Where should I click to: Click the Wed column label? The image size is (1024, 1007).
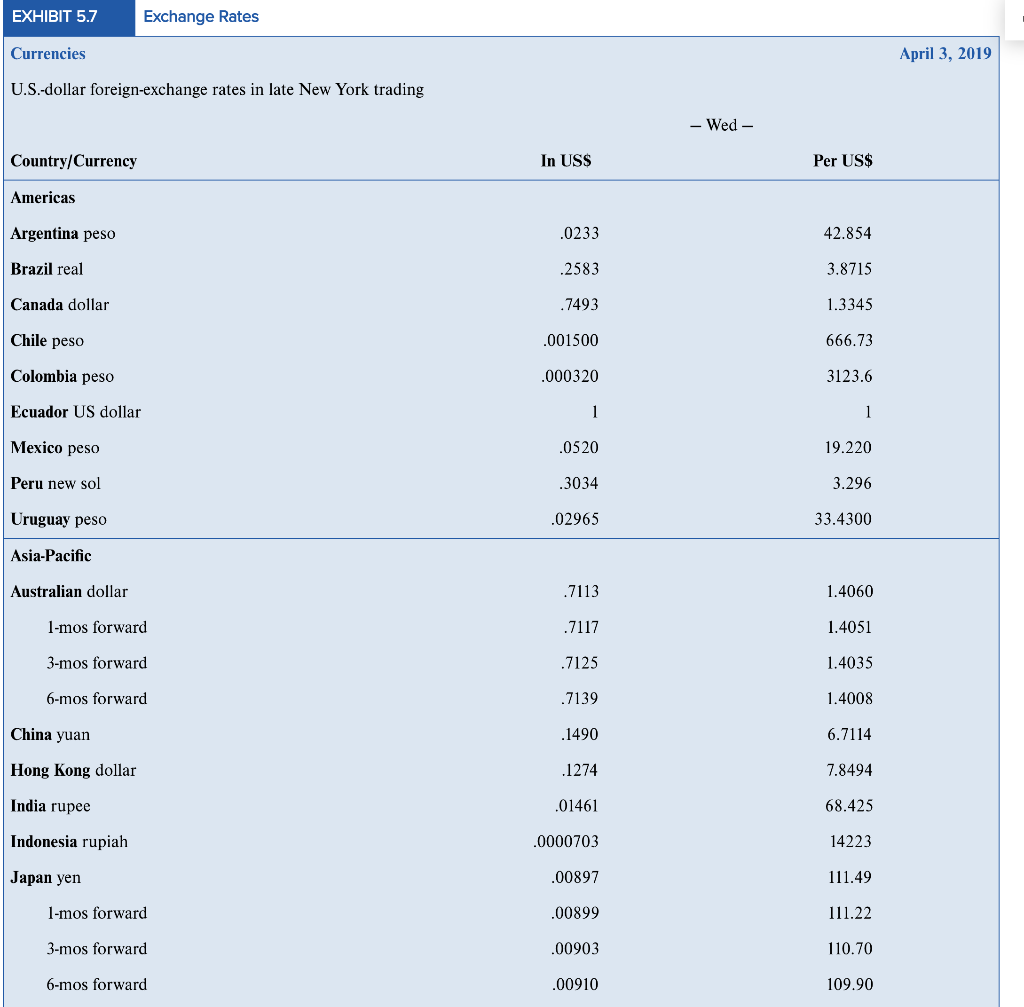(722, 125)
